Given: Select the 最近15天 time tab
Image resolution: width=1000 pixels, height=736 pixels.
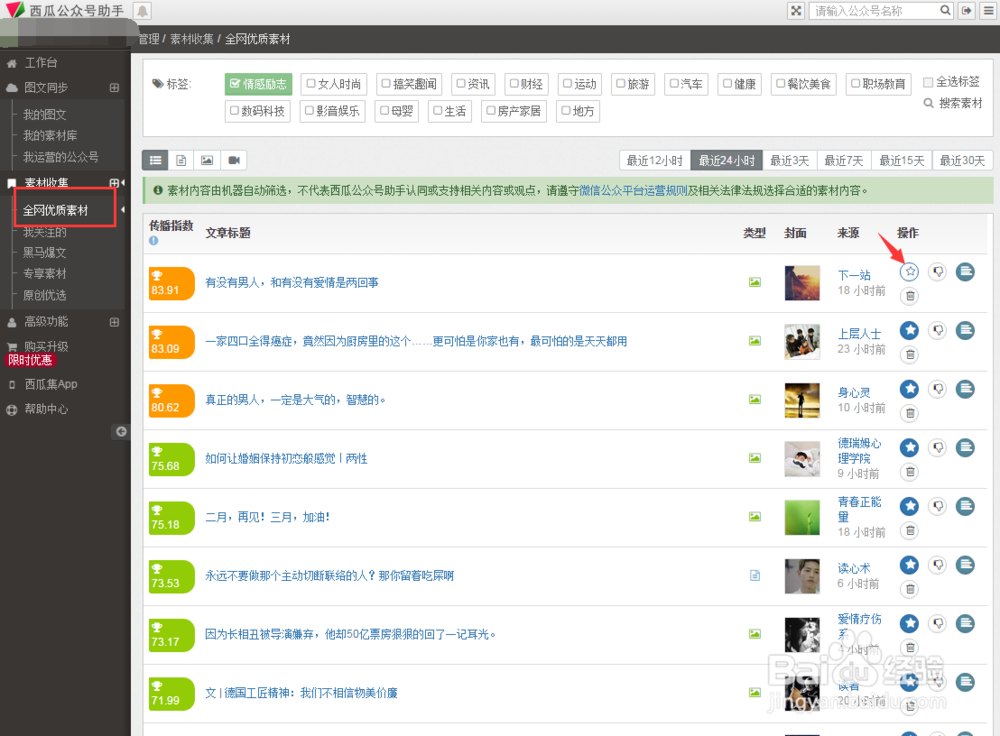Looking at the screenshot, I should [902, 160].
